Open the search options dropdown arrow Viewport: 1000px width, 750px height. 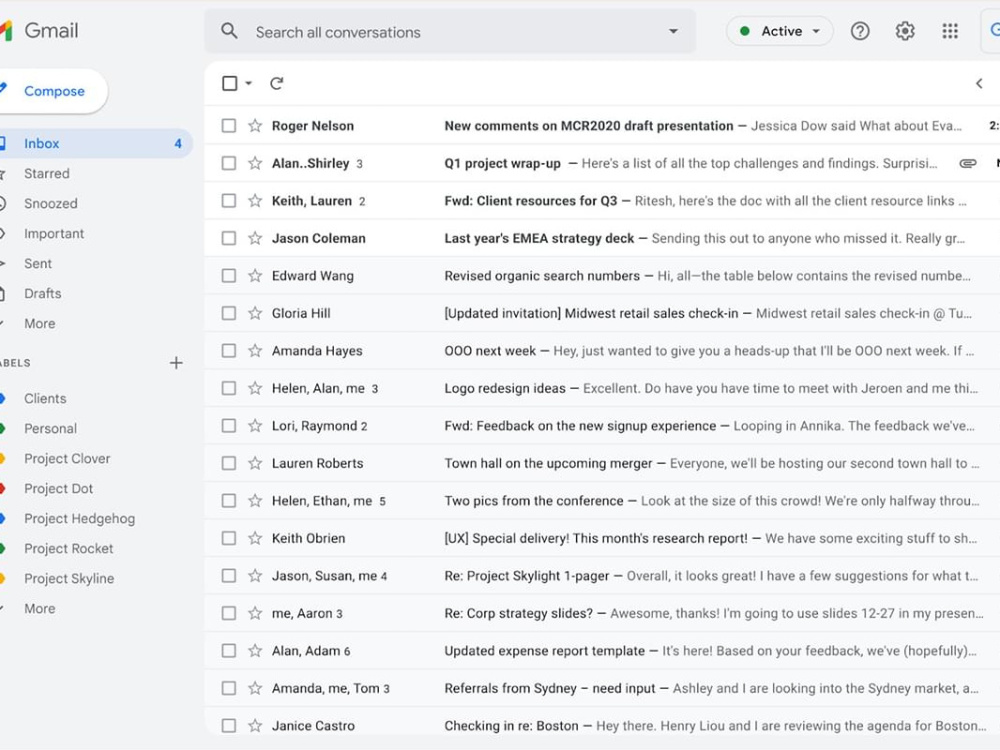point(673,31)
